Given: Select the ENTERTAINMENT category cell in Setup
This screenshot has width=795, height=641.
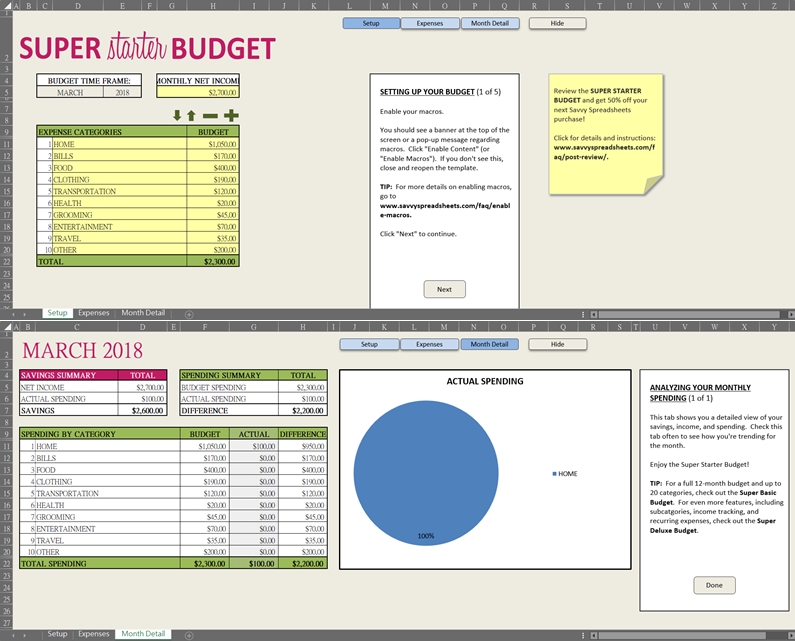Looking at the screenshot, I should (119, 227).
